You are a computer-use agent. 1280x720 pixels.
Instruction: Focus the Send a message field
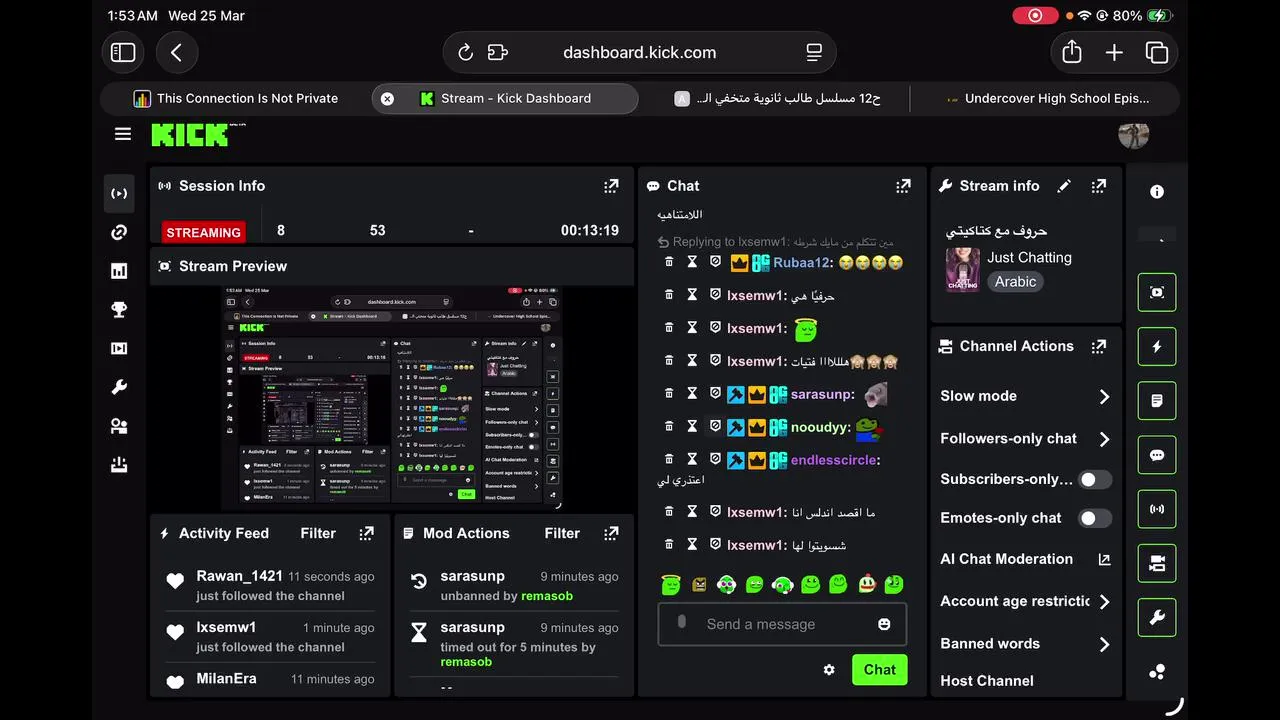(782, 624)
